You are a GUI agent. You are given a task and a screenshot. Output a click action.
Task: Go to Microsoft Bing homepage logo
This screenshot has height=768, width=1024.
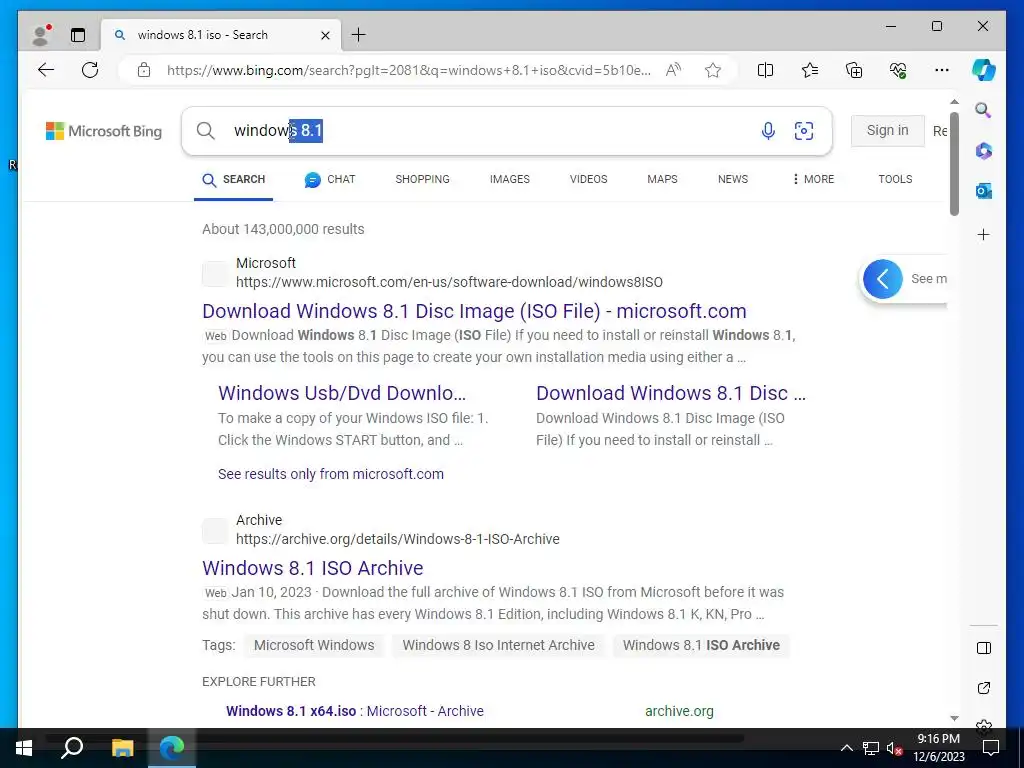click(x=104, y=131)
